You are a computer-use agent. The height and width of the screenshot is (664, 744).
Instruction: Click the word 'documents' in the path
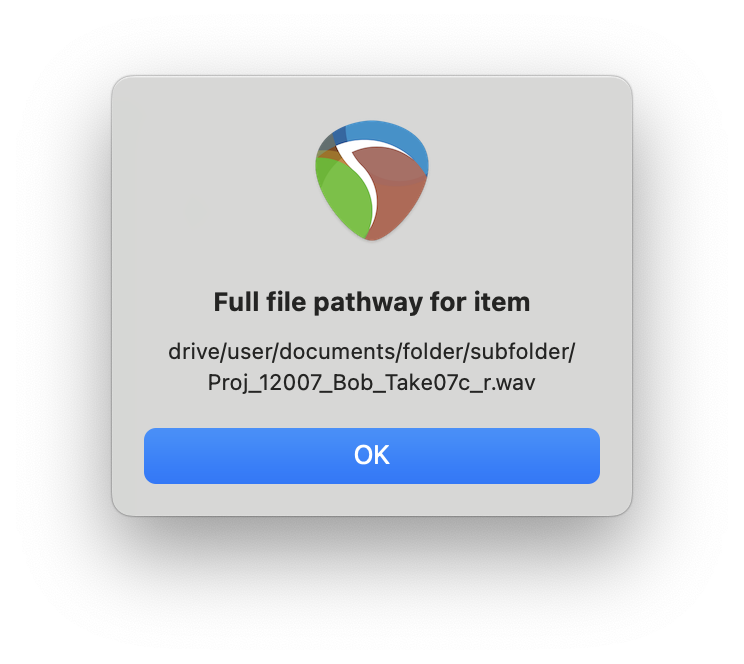(x=339, y=352)
